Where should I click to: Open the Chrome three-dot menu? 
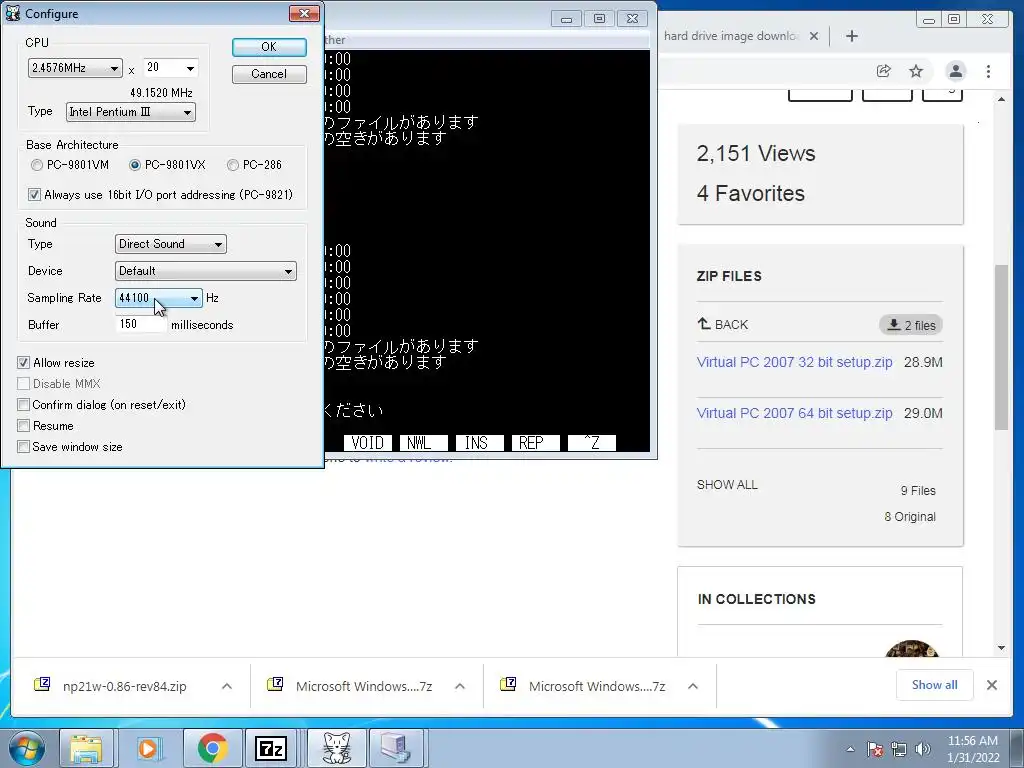coord(988,71)
